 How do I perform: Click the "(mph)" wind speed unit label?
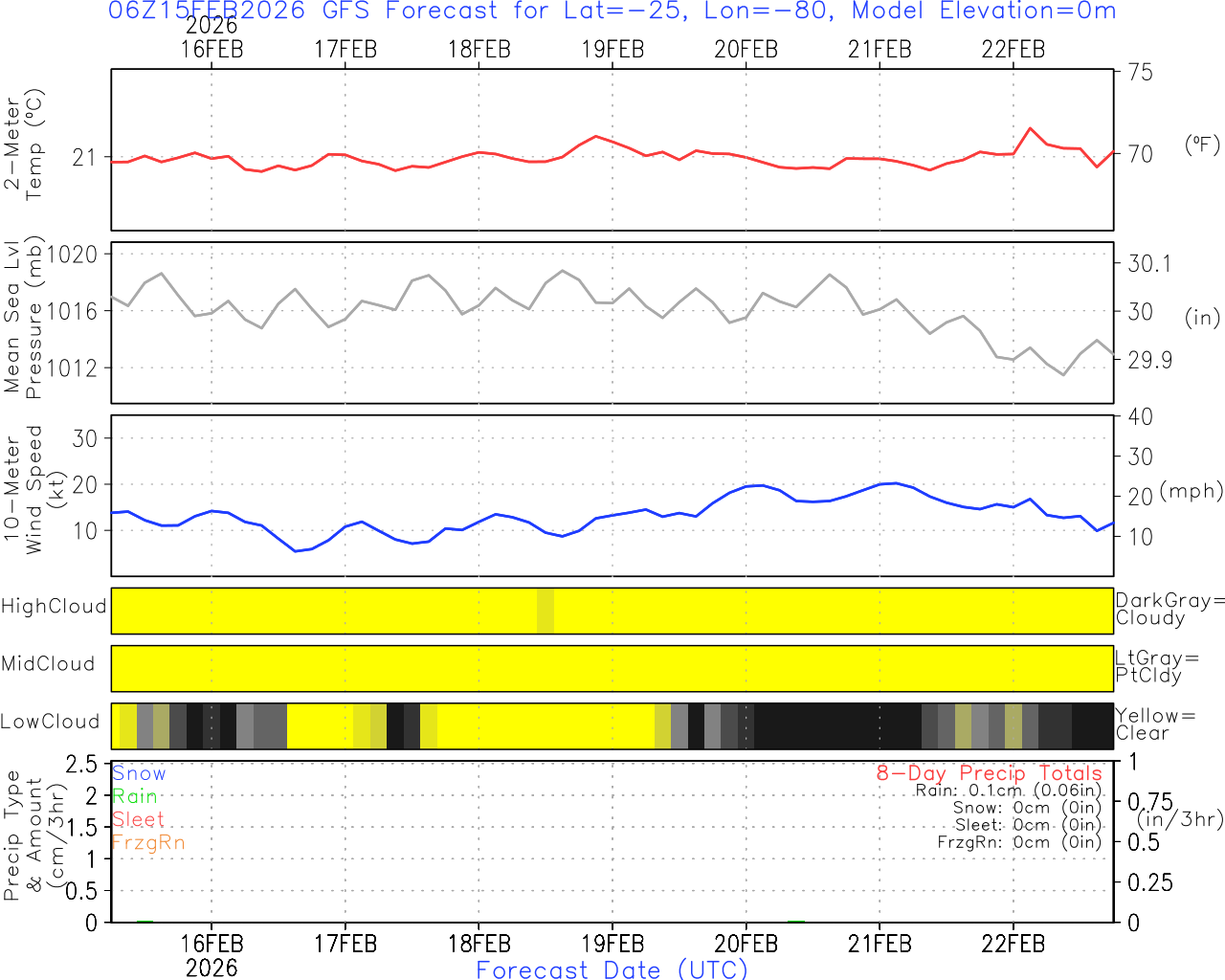(1191, 491)
